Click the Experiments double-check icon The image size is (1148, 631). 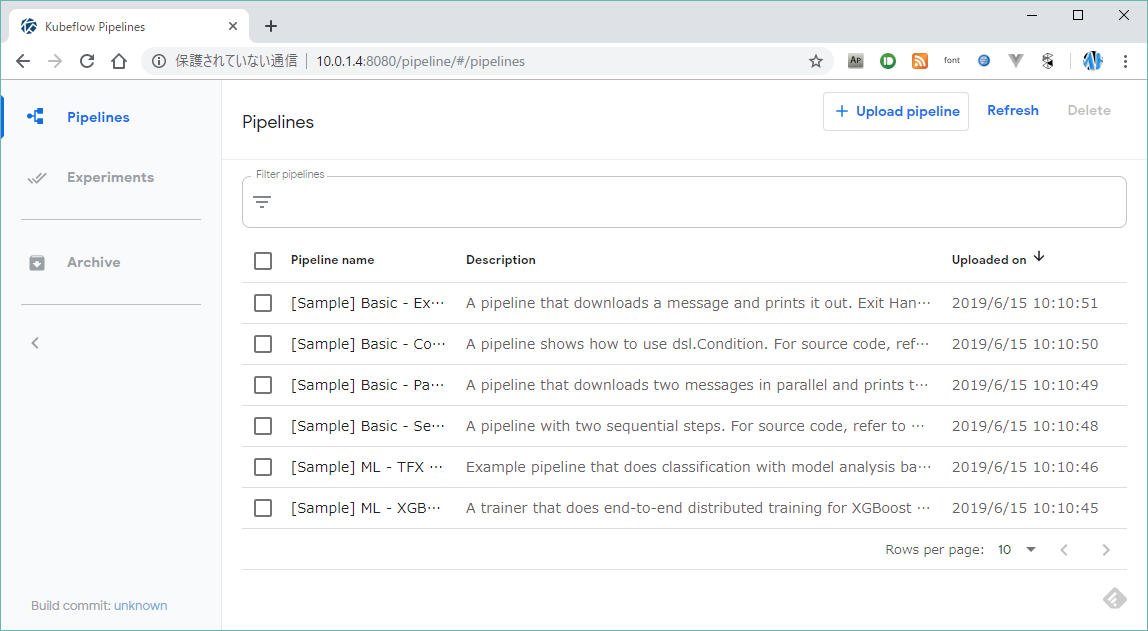pos(37,178)
